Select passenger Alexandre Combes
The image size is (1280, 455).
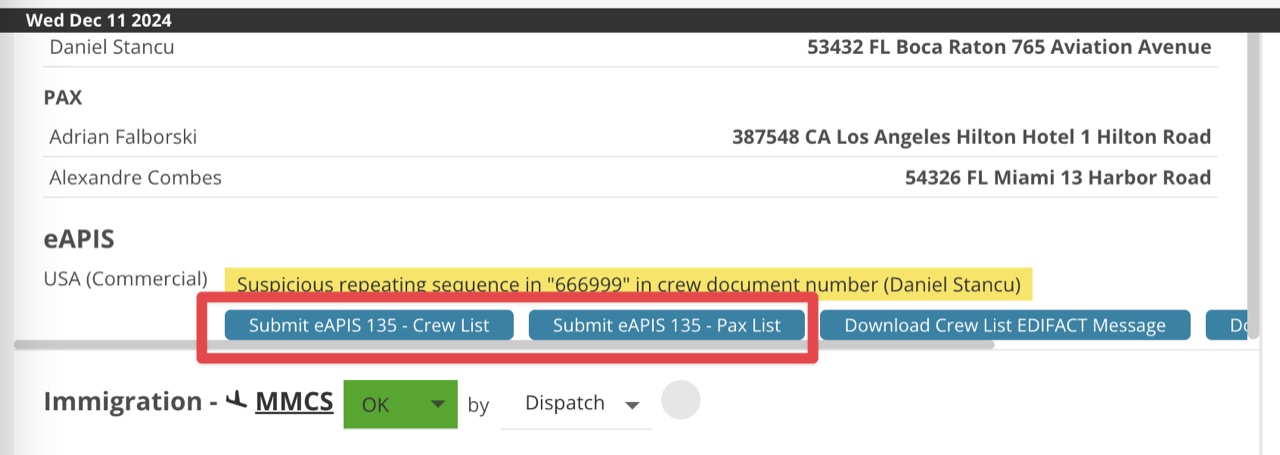[x=136, y=178]
